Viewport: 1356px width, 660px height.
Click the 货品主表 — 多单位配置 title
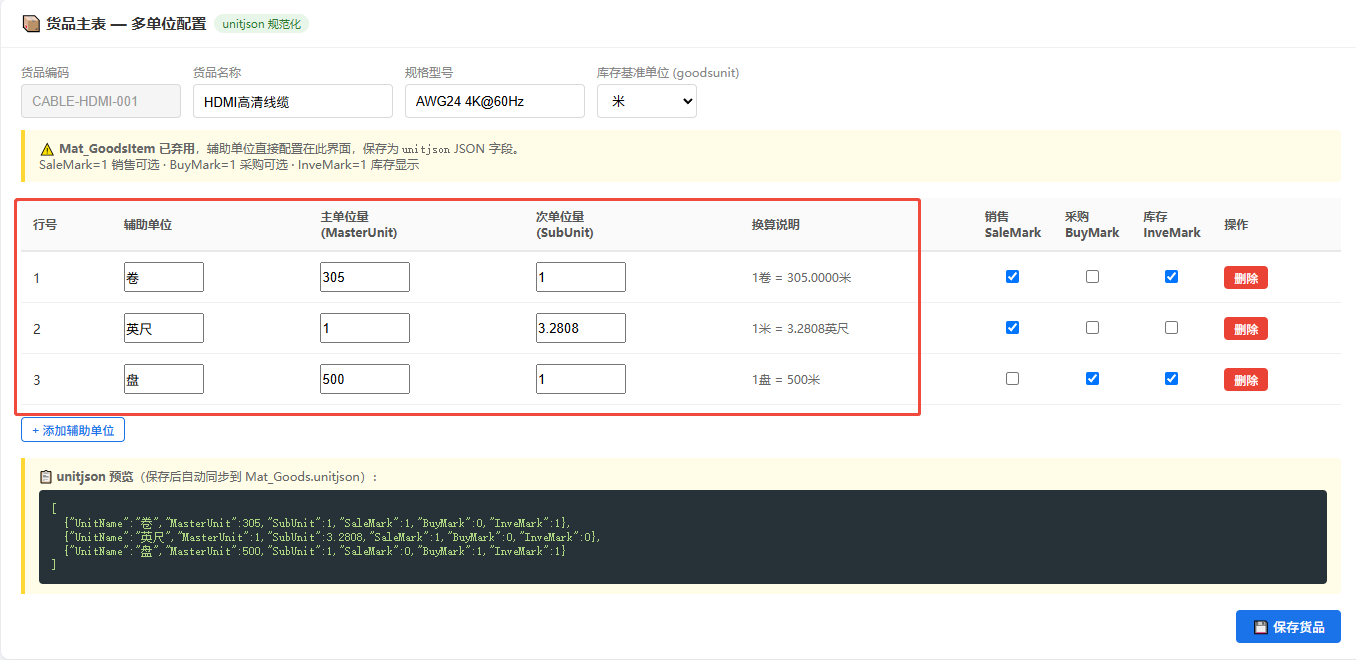pos(126,24)
